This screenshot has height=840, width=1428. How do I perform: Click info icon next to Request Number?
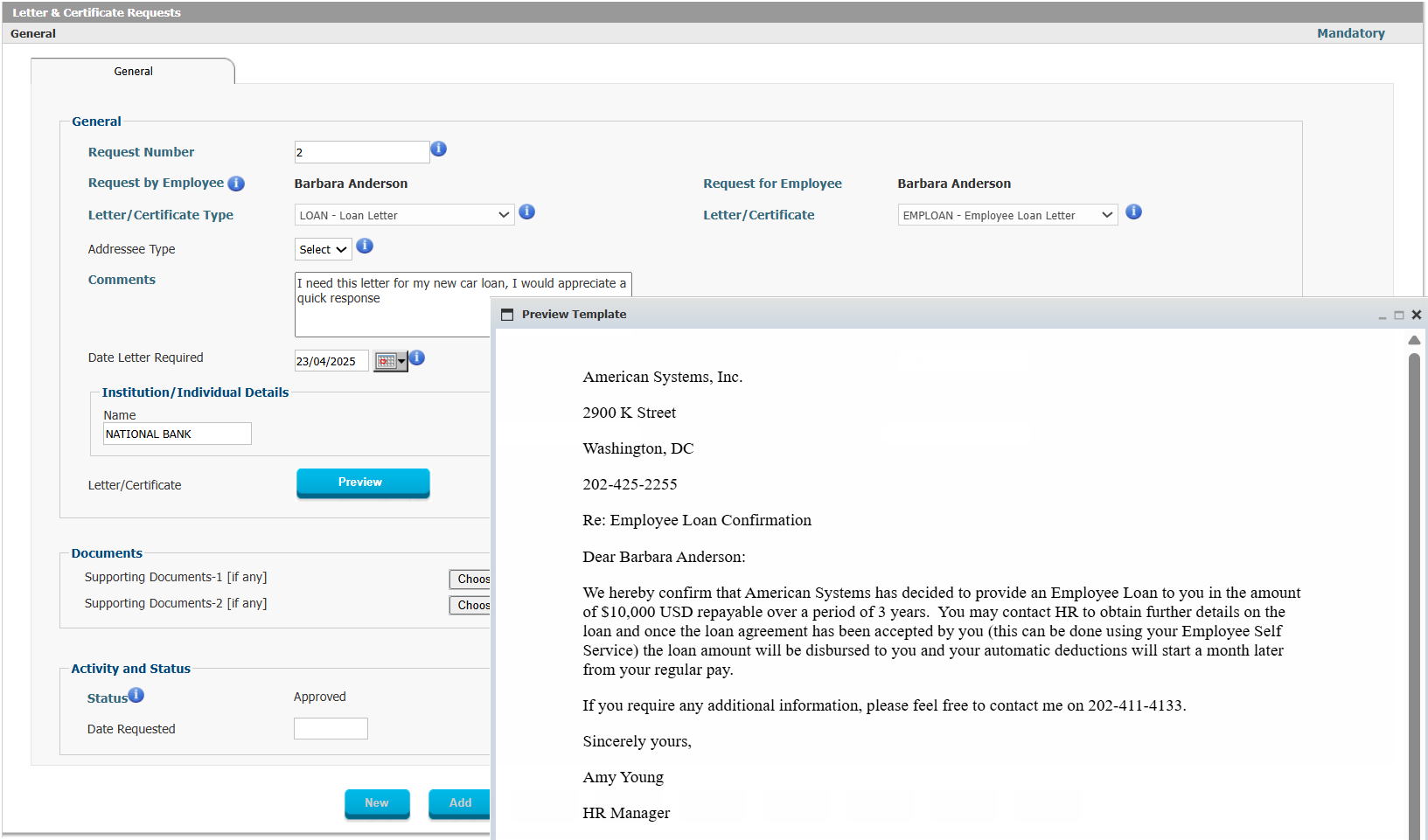click(439, 149)
